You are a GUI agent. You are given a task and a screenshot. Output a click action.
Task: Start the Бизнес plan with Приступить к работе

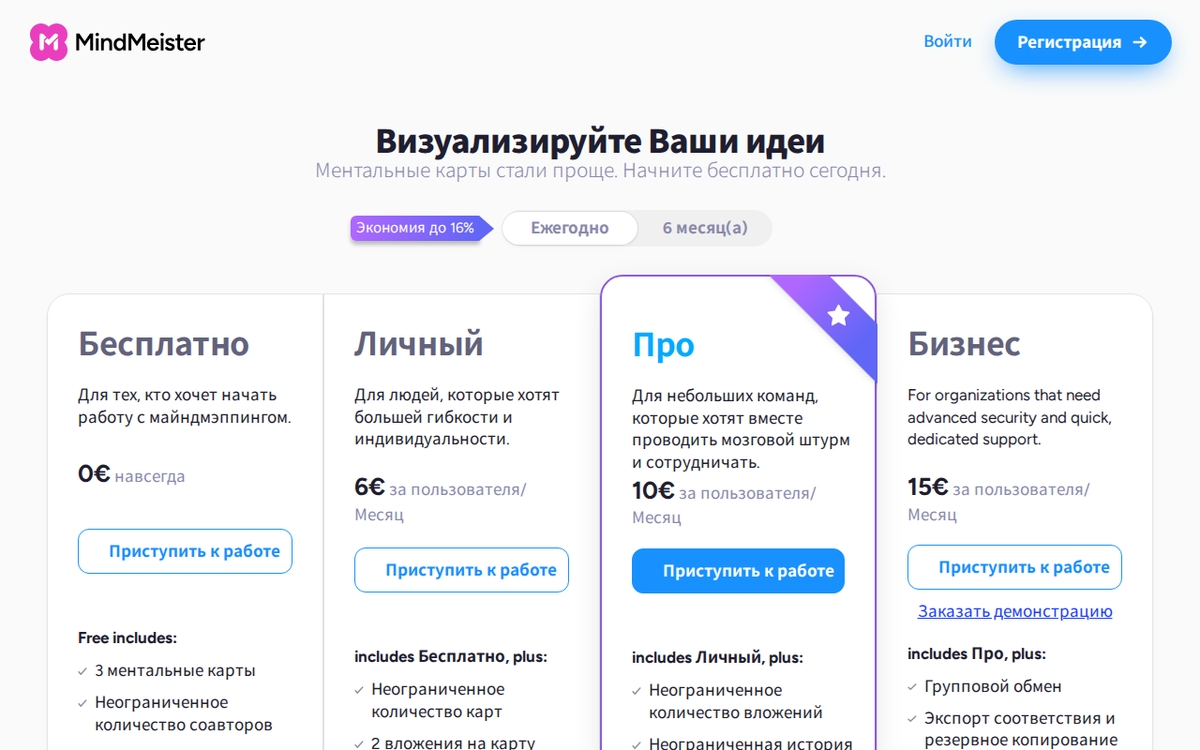click(x=1015, y=567)
